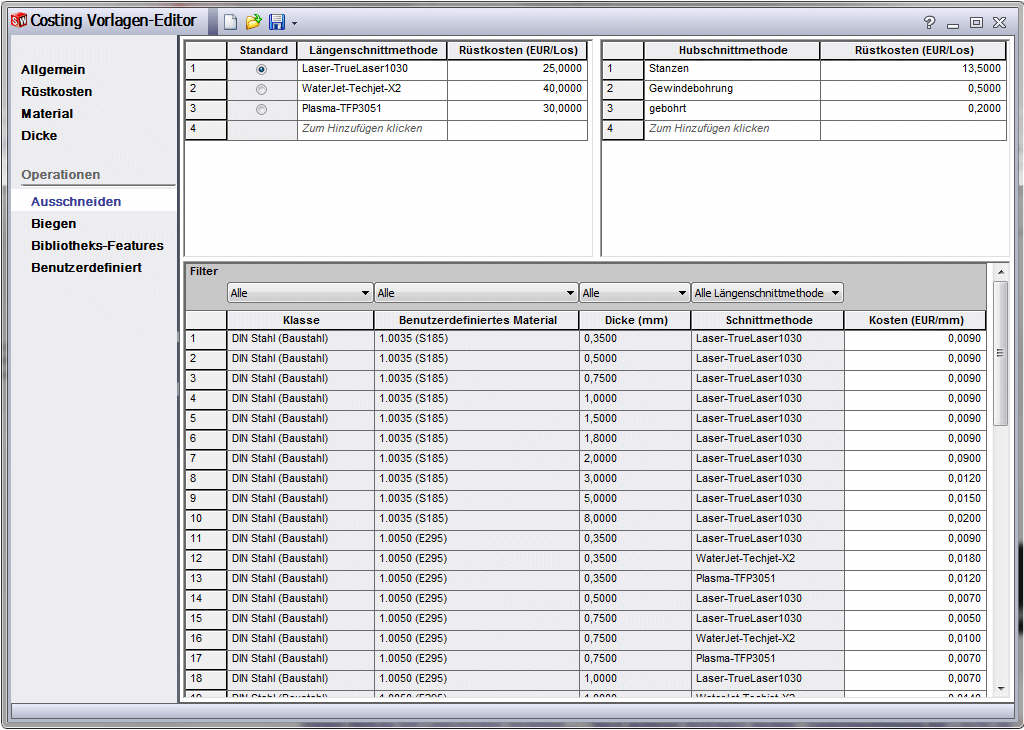Click the Standard column header
Viewport: 1024px width, 730px height.
[263, 50]
